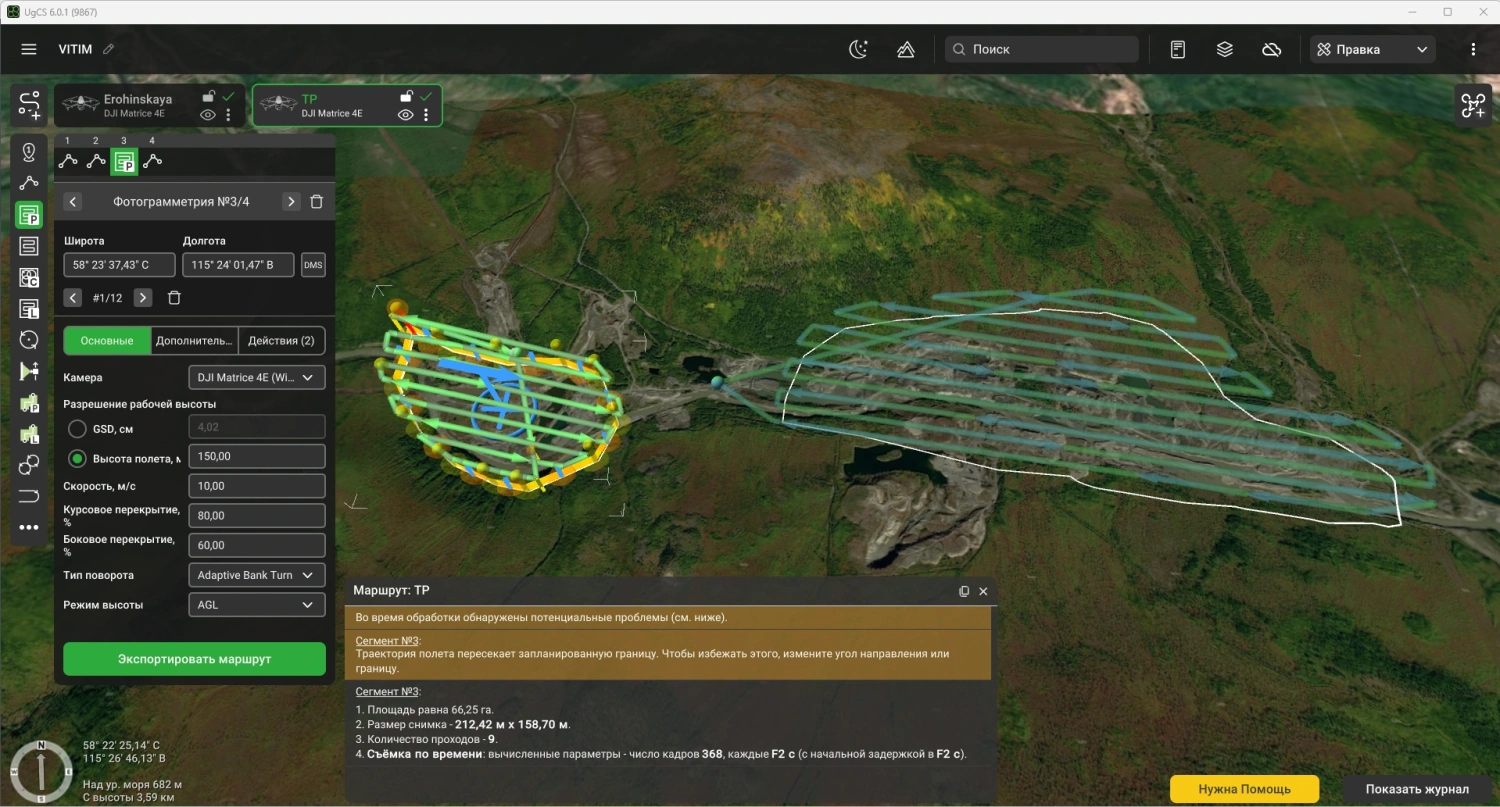Screen dimensions: 1500x807
Task: Toggle the lock on TP route
Action: pos(406,96)
